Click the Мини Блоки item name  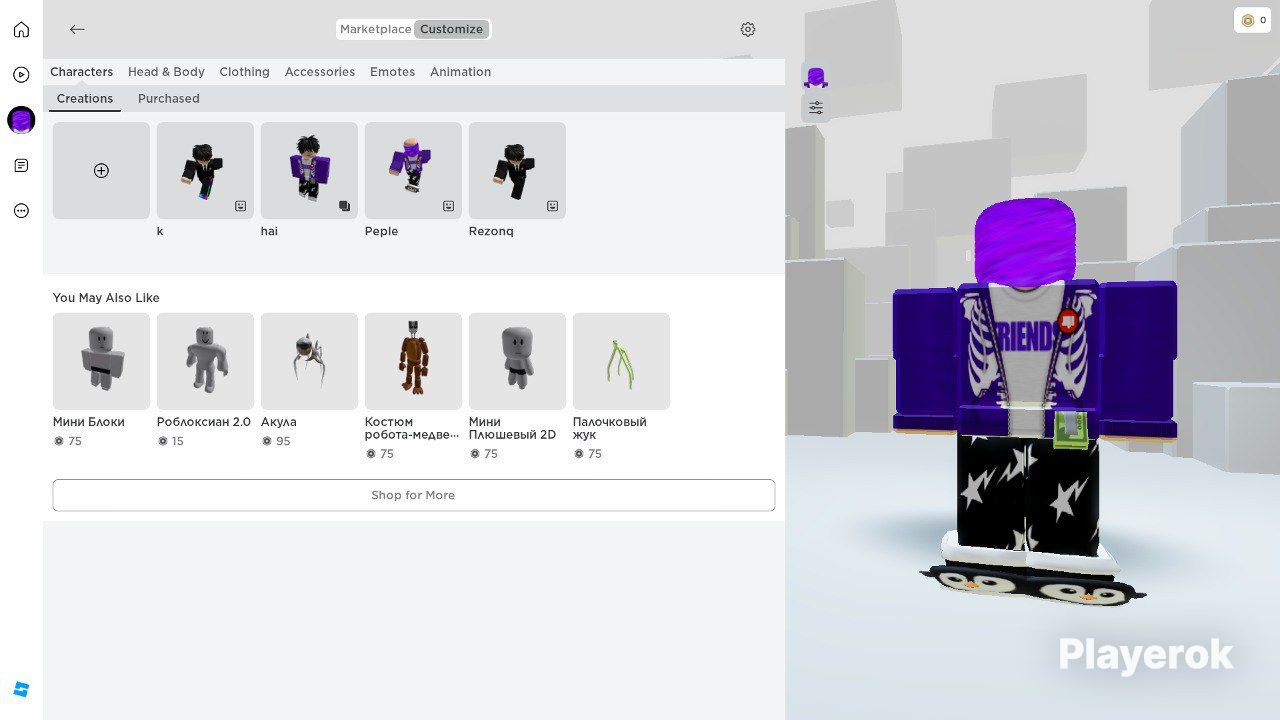[x=89, y=422]
